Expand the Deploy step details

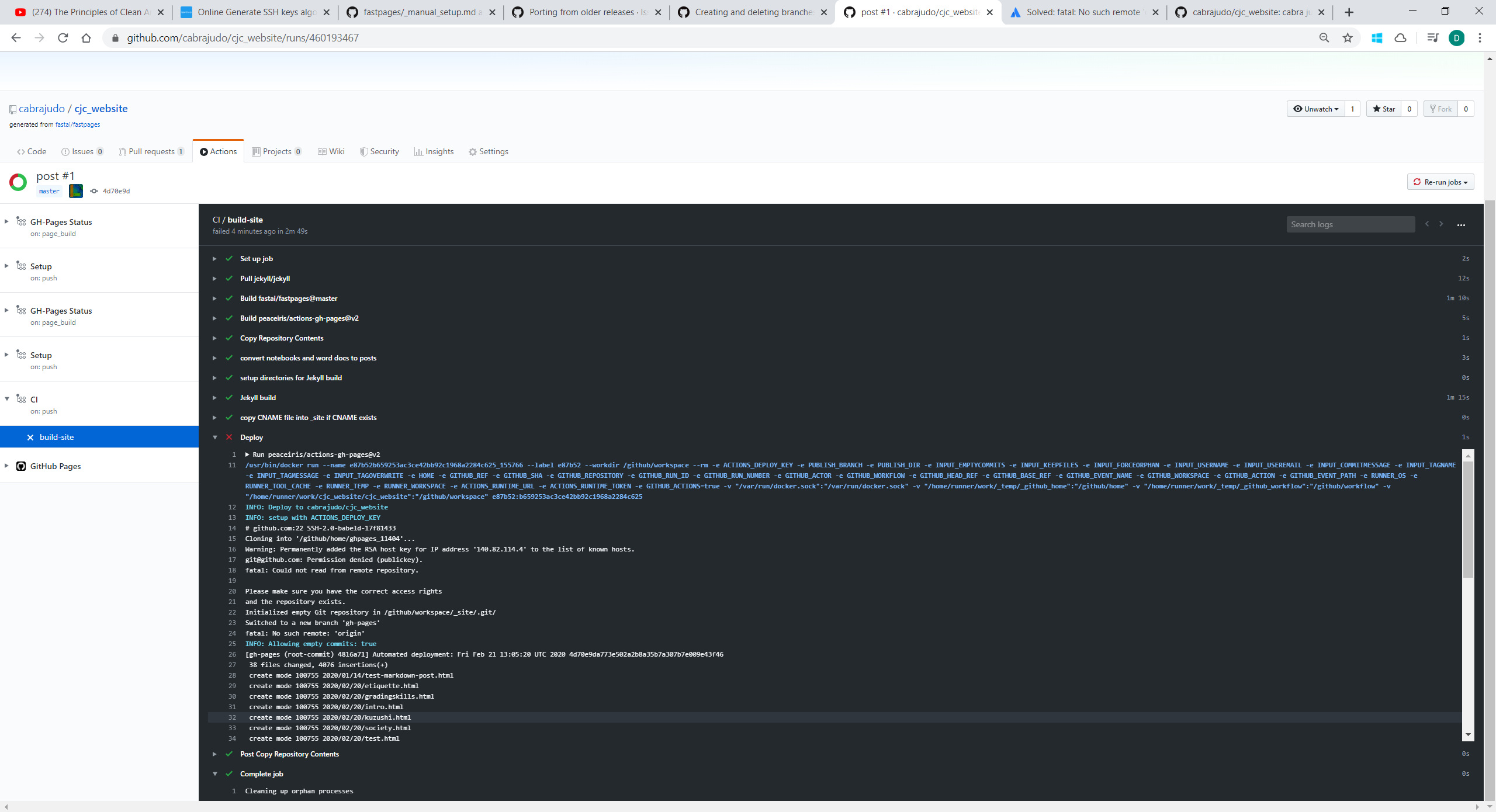(x=214, y=437)
